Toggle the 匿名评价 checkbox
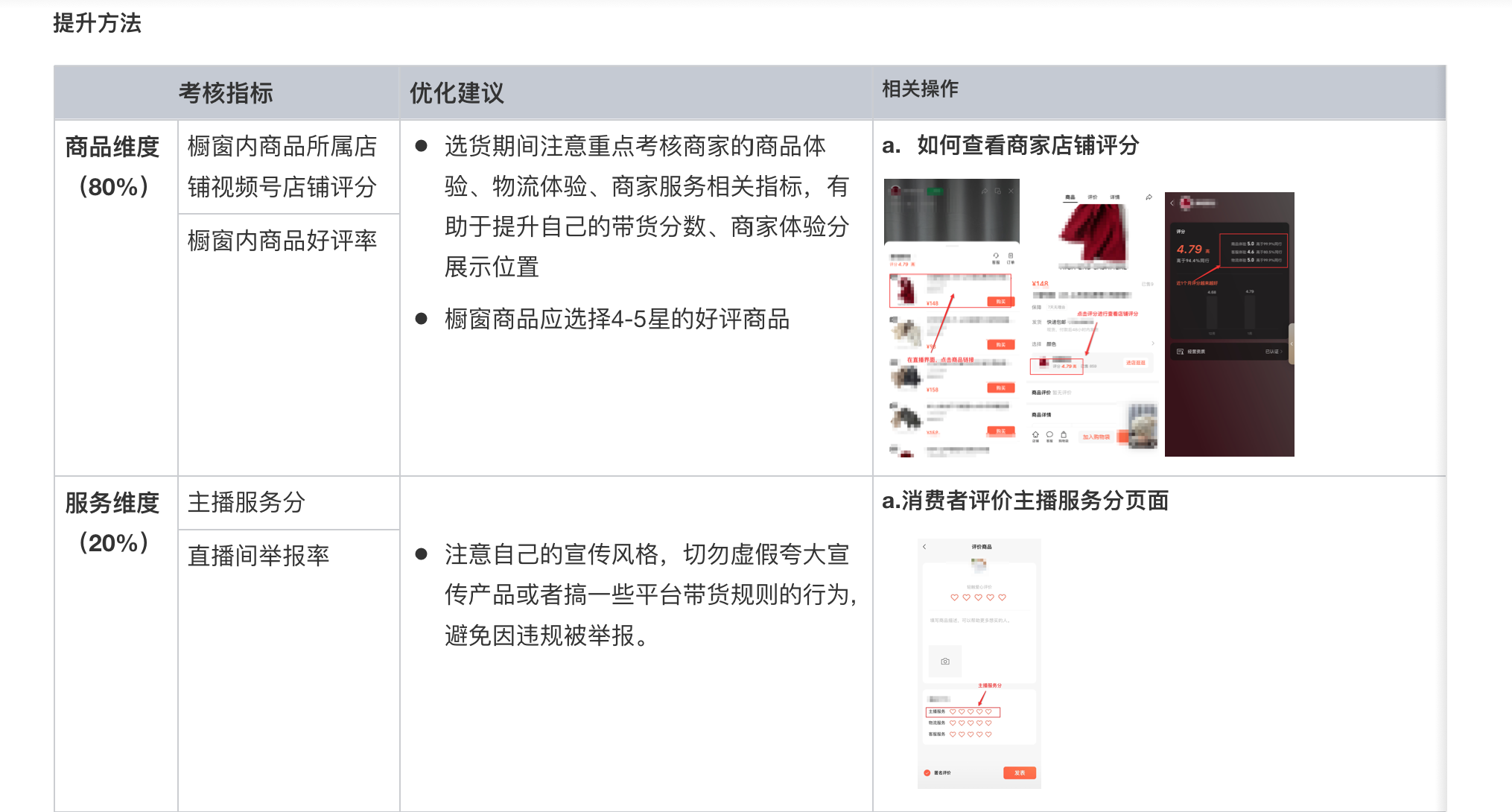This screenshot has width=1512, height=812. point(927,773)
